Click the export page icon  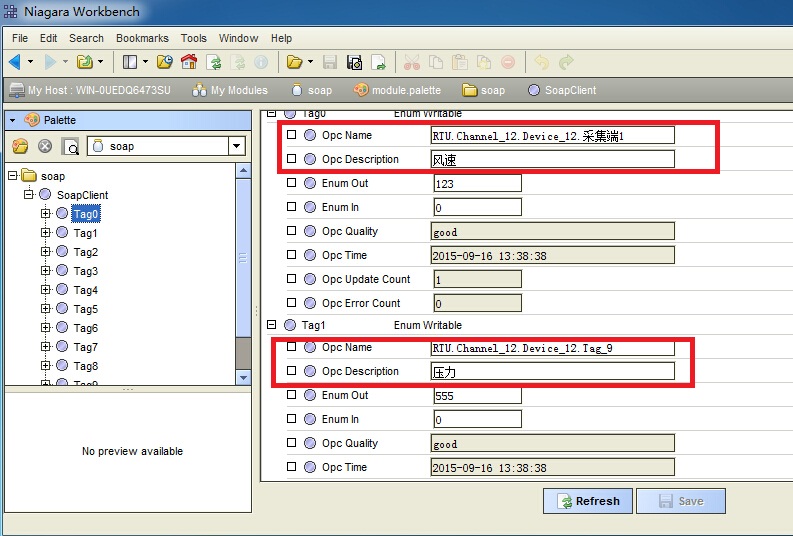pos(378,62)
